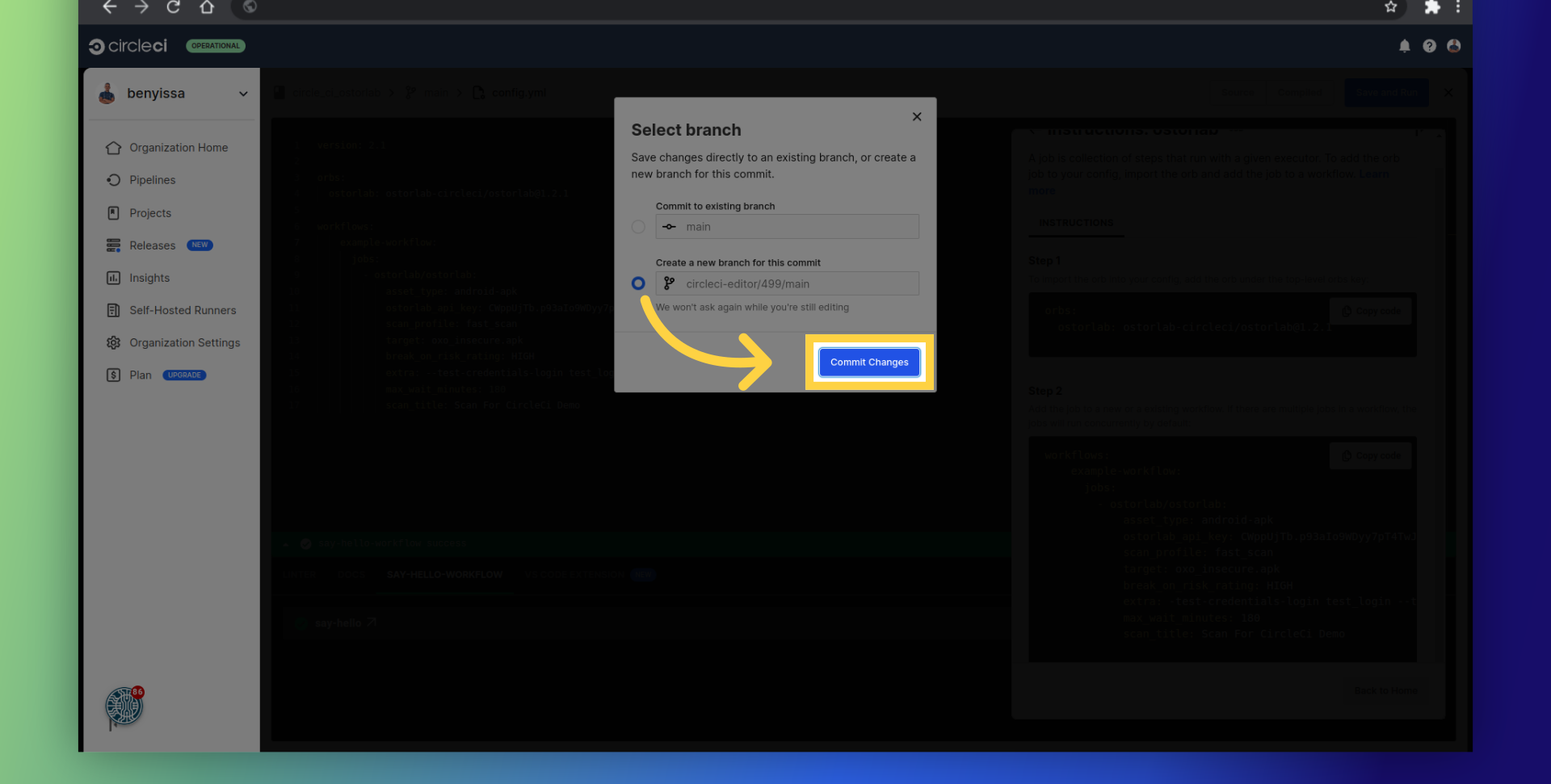Open the notifications bell icon
This screenshot has height=784, width=1551.
tap(1405, 46)
